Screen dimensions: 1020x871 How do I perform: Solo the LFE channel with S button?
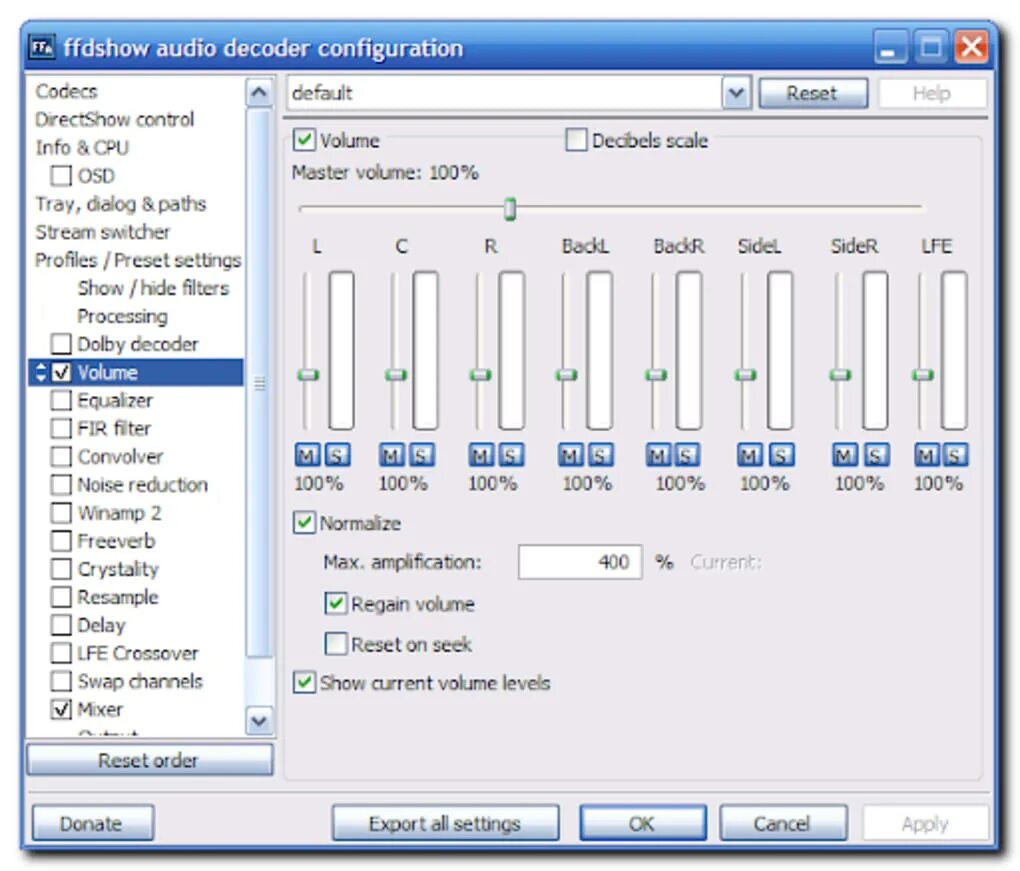pos(955,455)
